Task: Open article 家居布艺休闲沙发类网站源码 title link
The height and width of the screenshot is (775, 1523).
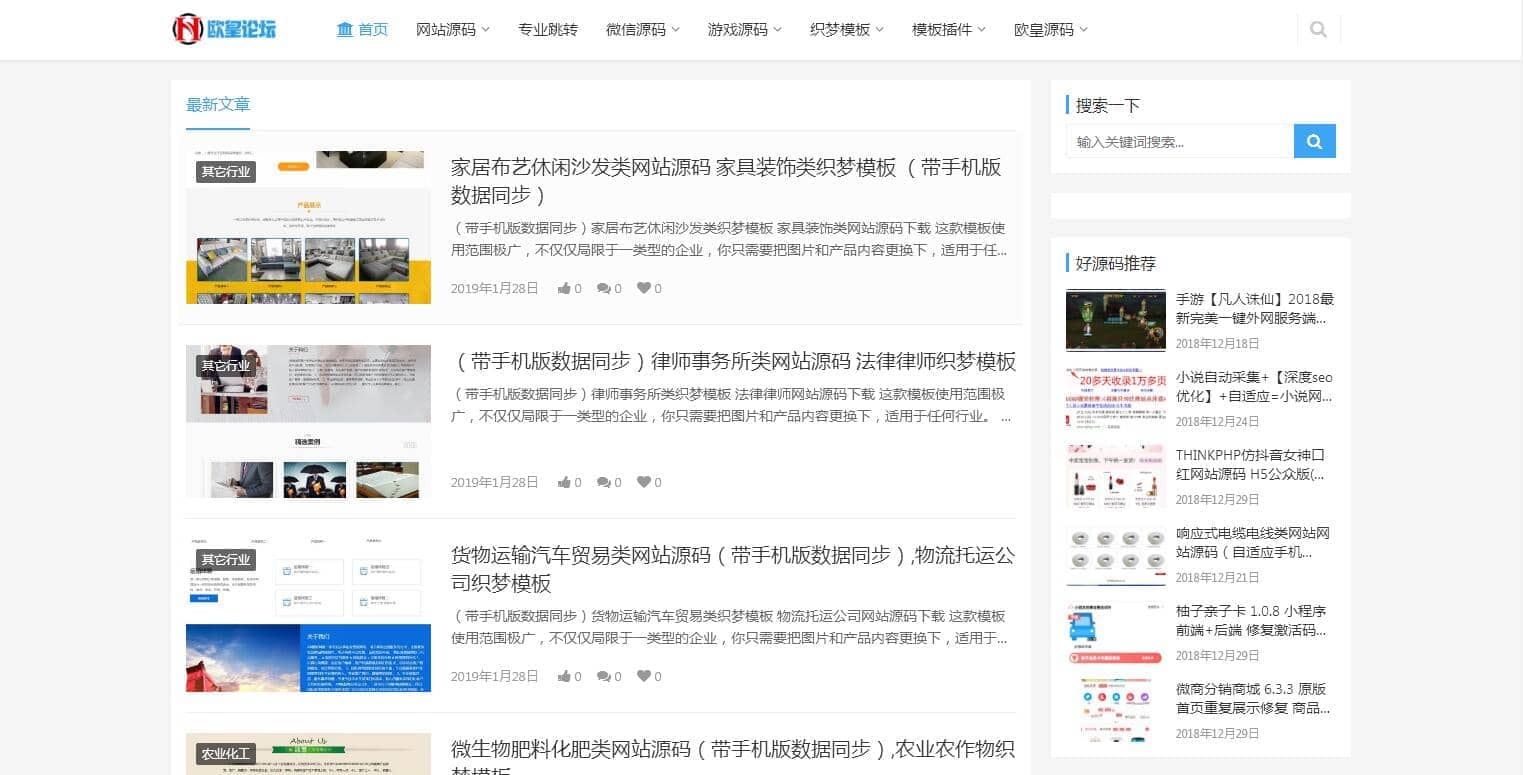Action: pos(726,181)
